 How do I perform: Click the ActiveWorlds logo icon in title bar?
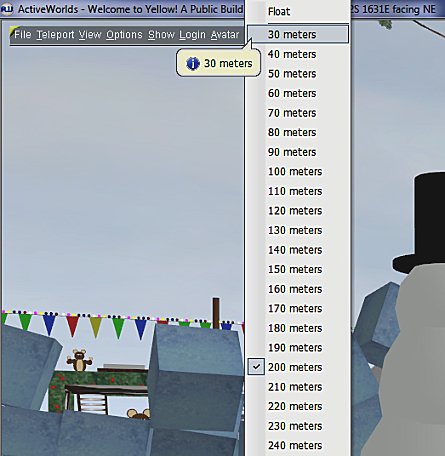point(7,9)
